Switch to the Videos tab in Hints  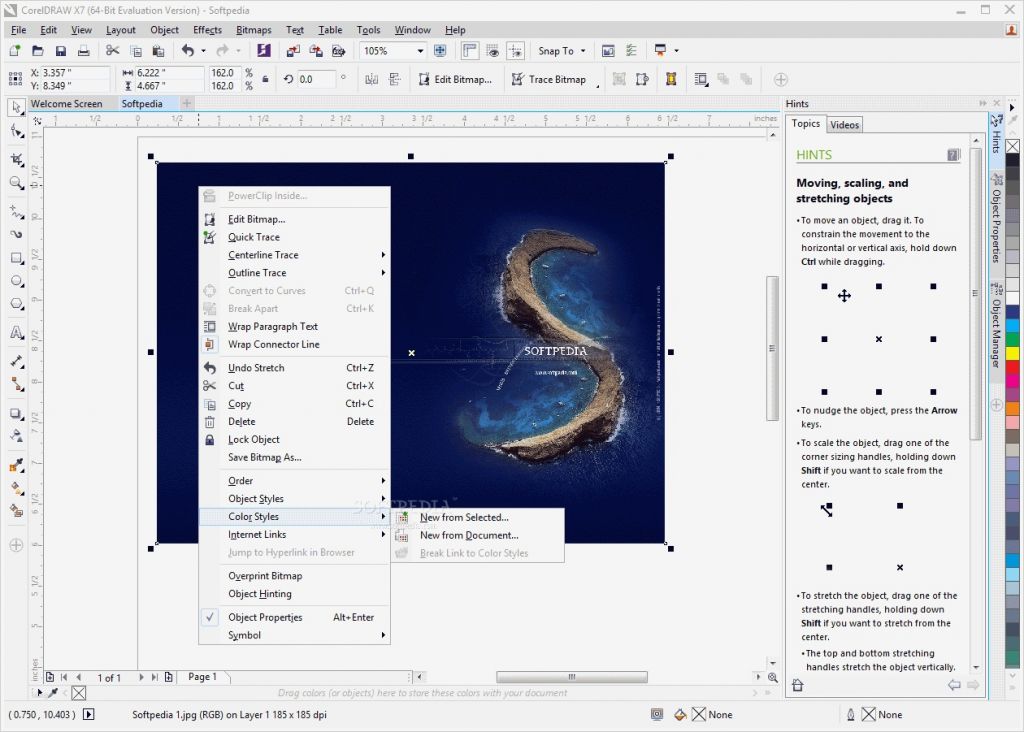[844, 125]
